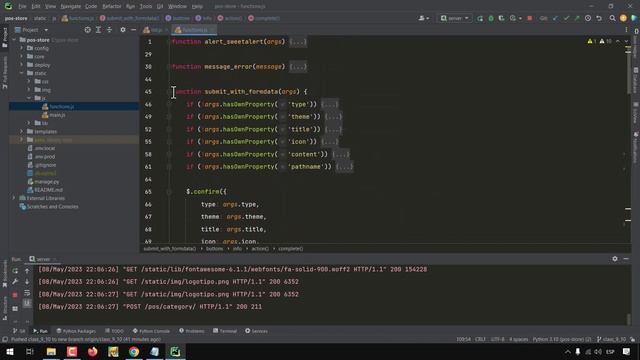The height and width of the screenshot is (360, 640).
Task: Hide the Run panel with its minus icon
Action: coord(626,259)
